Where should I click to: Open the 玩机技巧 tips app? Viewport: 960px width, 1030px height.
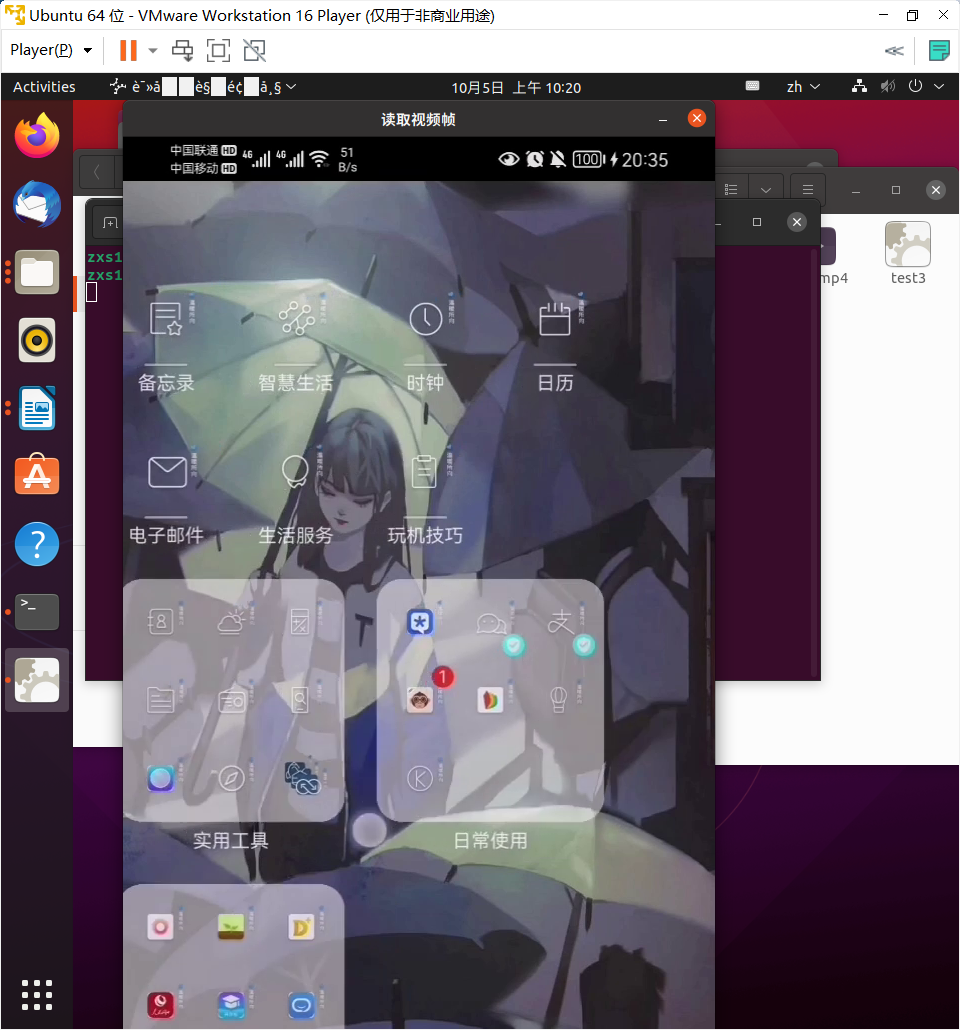(x=425, y=472)
